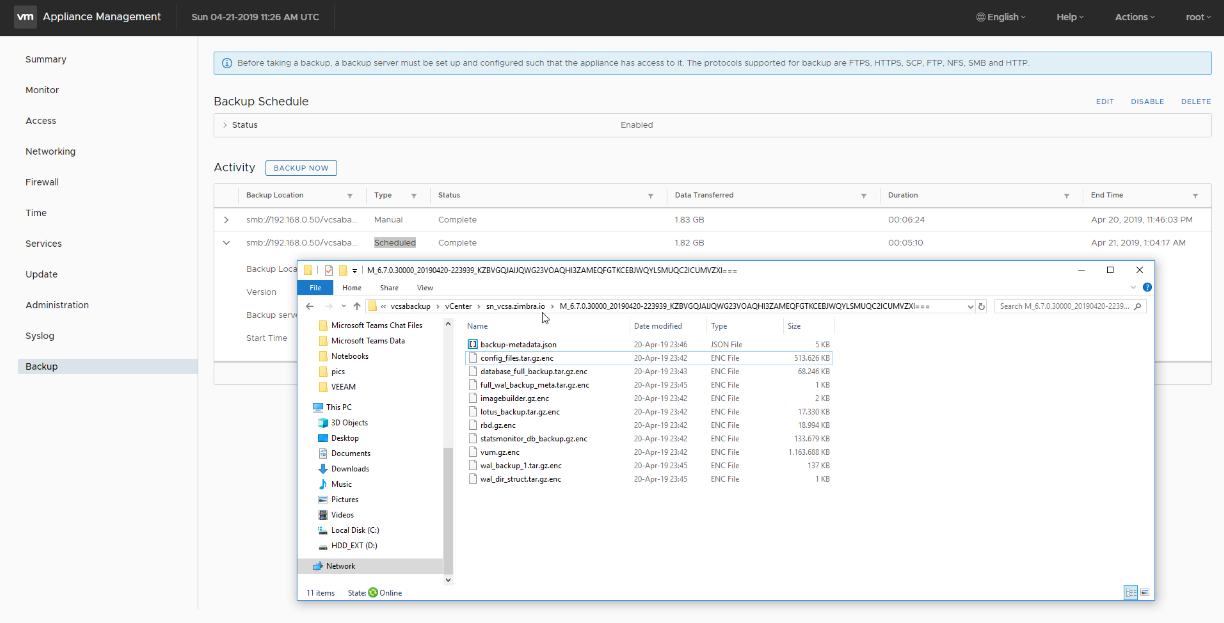The height and width of the screenshot is (623, 1224).
Task: Open the Home ribbon tab in Explorer
Action: point(352,287)
